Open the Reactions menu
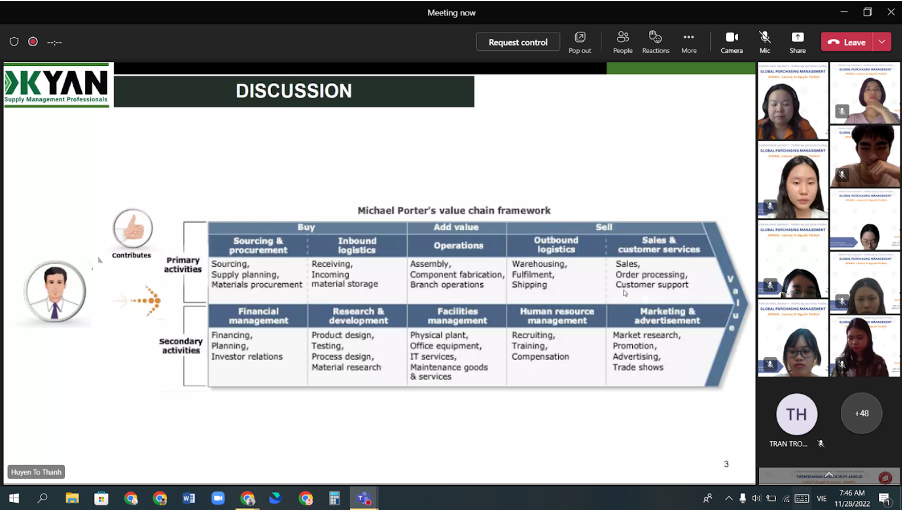The image size is (902, 510). coord(655,42)
